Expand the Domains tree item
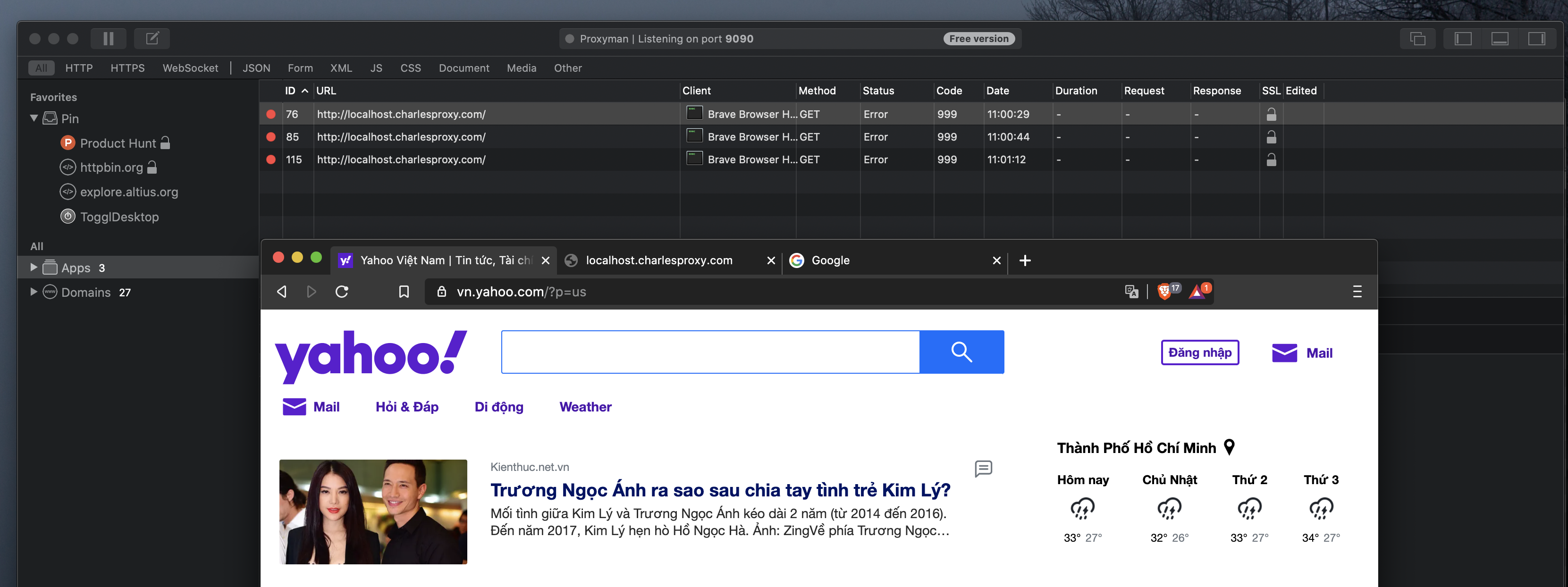Image resolution: width=1568 pixels, height=587 pixels. [34, 292]
